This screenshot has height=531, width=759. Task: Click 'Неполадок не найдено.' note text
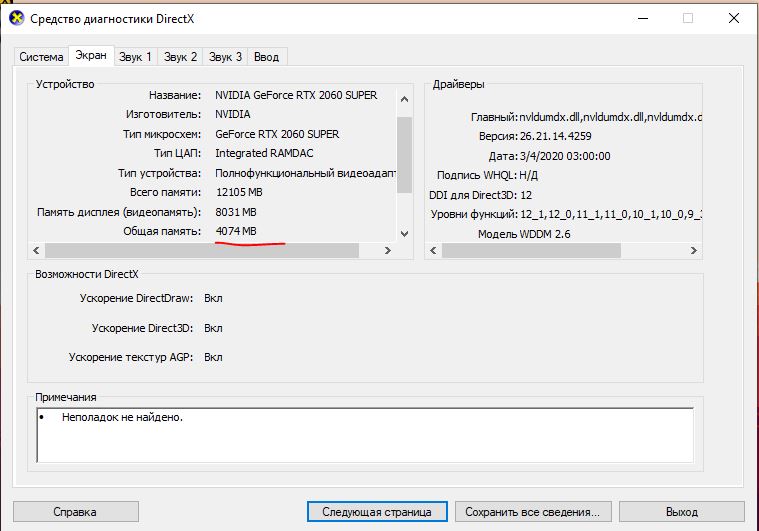pos(122,417)
